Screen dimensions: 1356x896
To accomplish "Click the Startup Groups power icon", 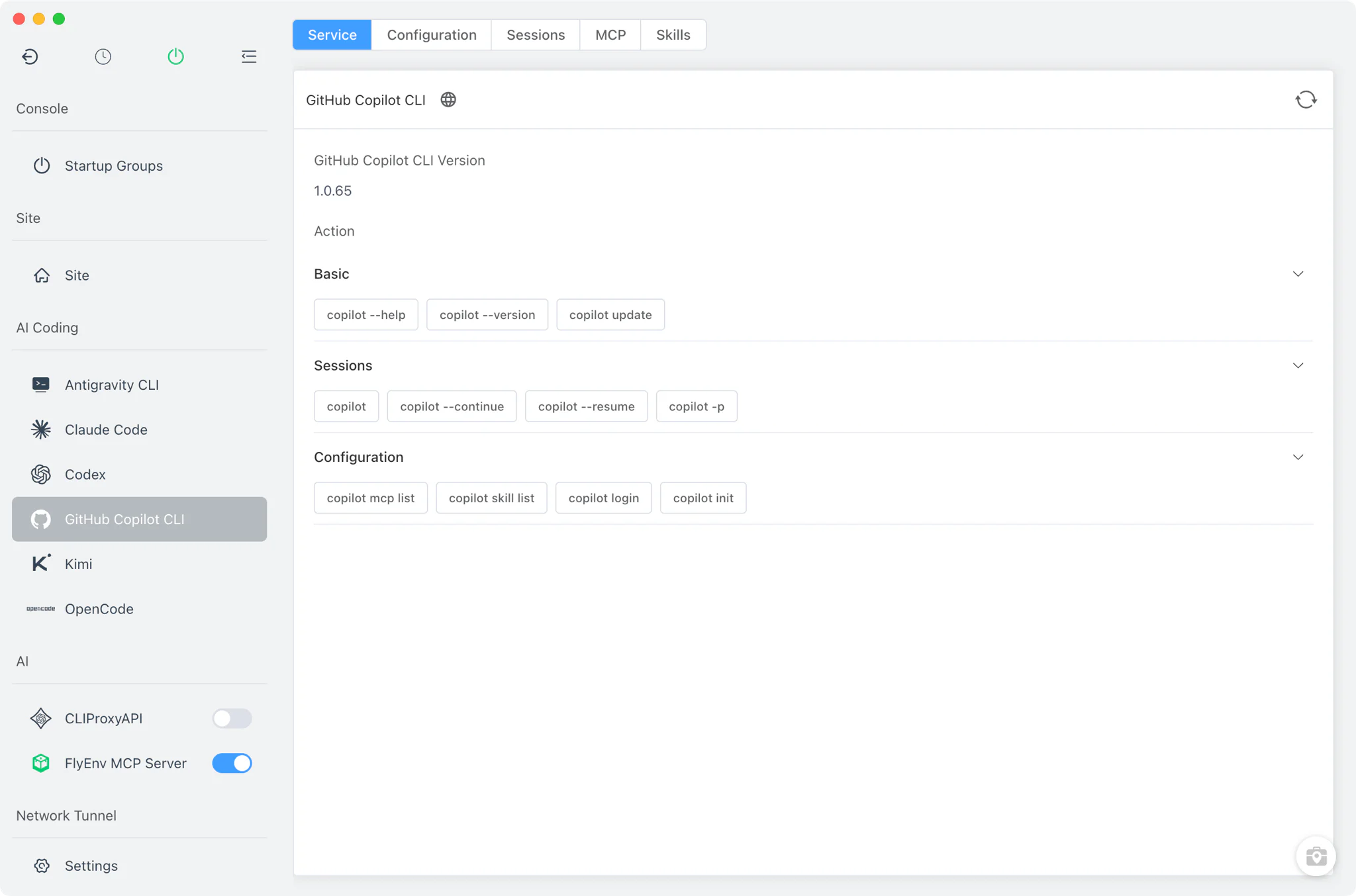I will [x=42, y=165].
